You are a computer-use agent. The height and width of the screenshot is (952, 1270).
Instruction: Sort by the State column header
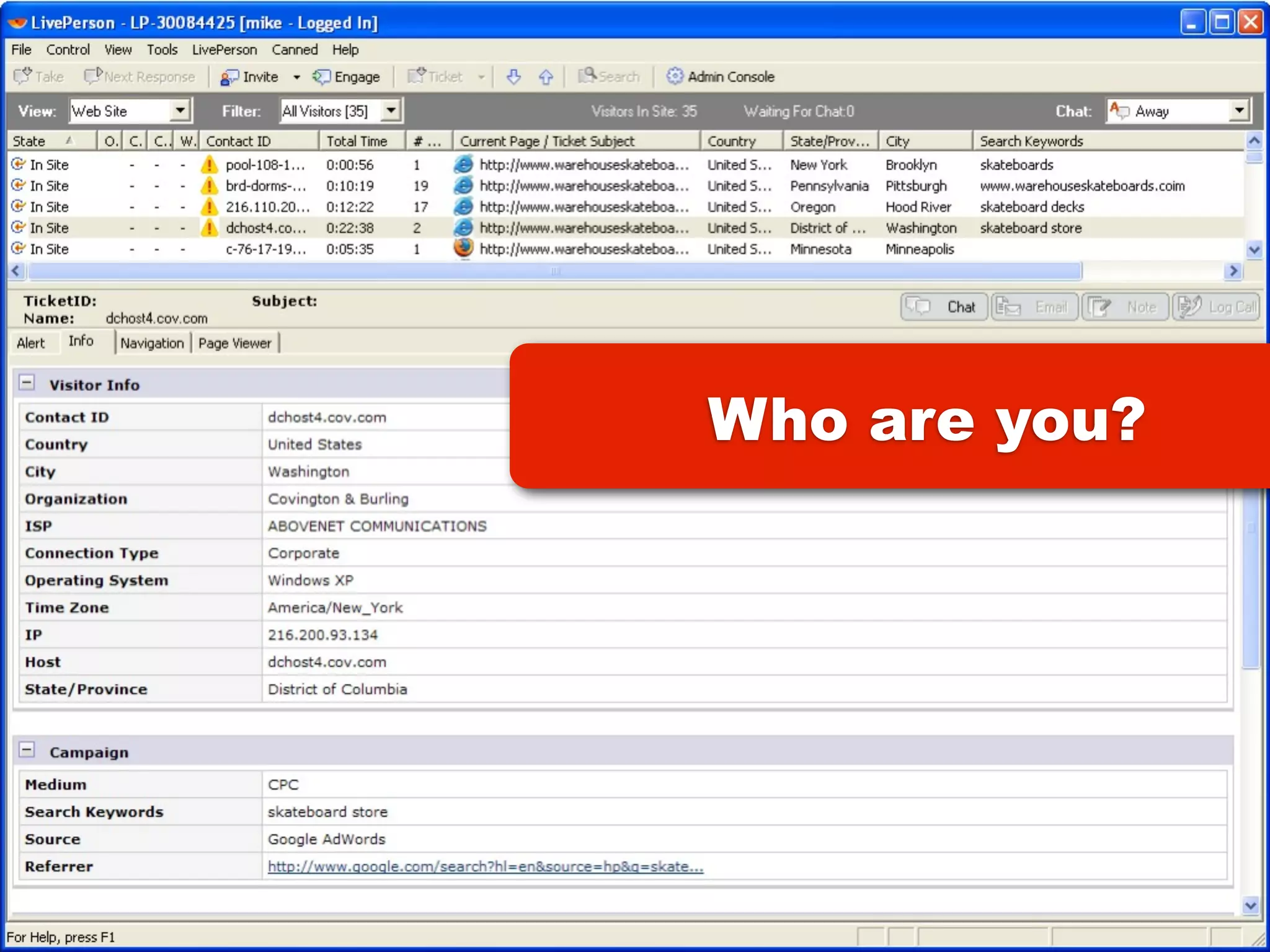[x=52, y=141]
